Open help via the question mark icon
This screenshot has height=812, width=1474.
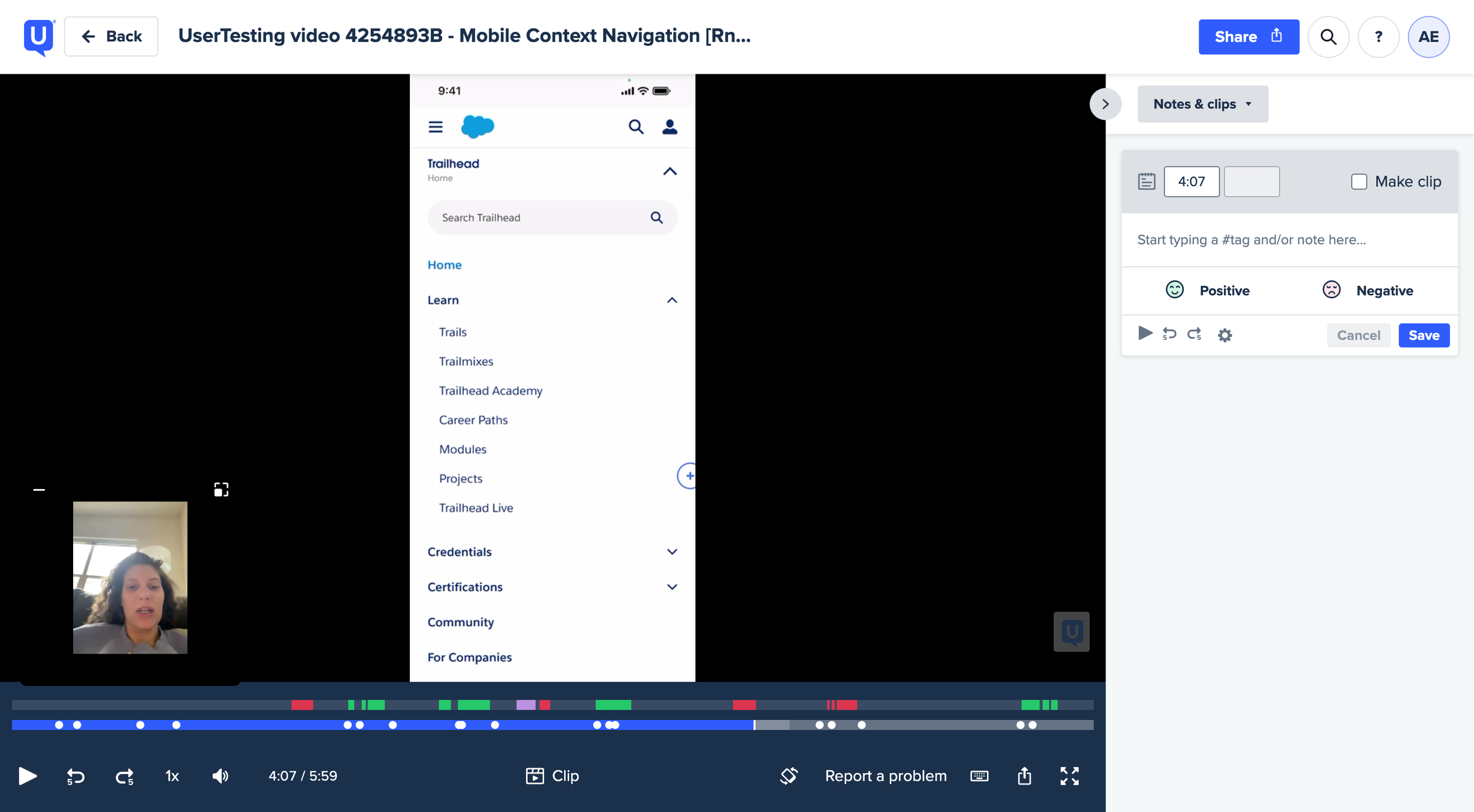[1378, 37]
